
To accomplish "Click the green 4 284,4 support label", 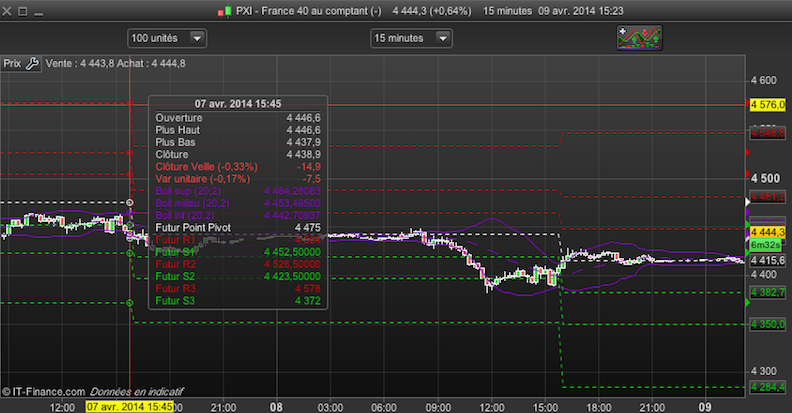I will [x=767, y=387].
